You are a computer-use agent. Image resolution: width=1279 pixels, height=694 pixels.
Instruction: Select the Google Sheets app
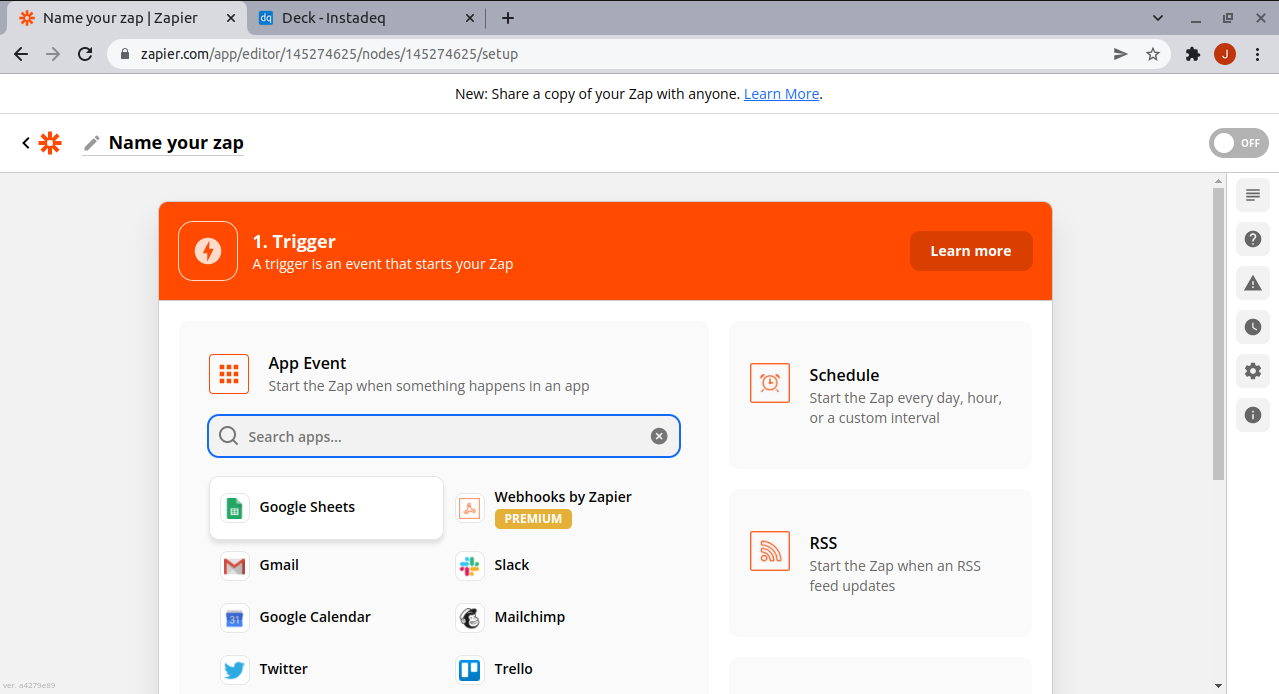pyautogui.click(x=326, y=508)
